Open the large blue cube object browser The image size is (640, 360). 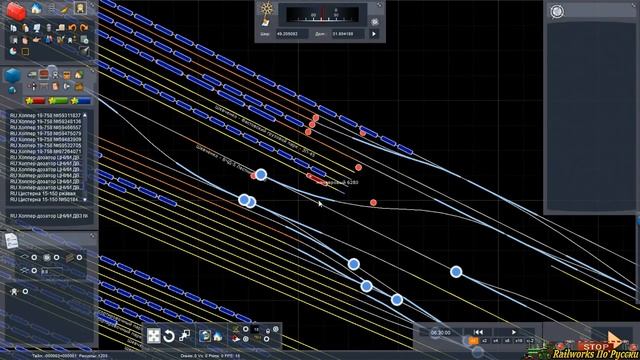click(13, 75)
